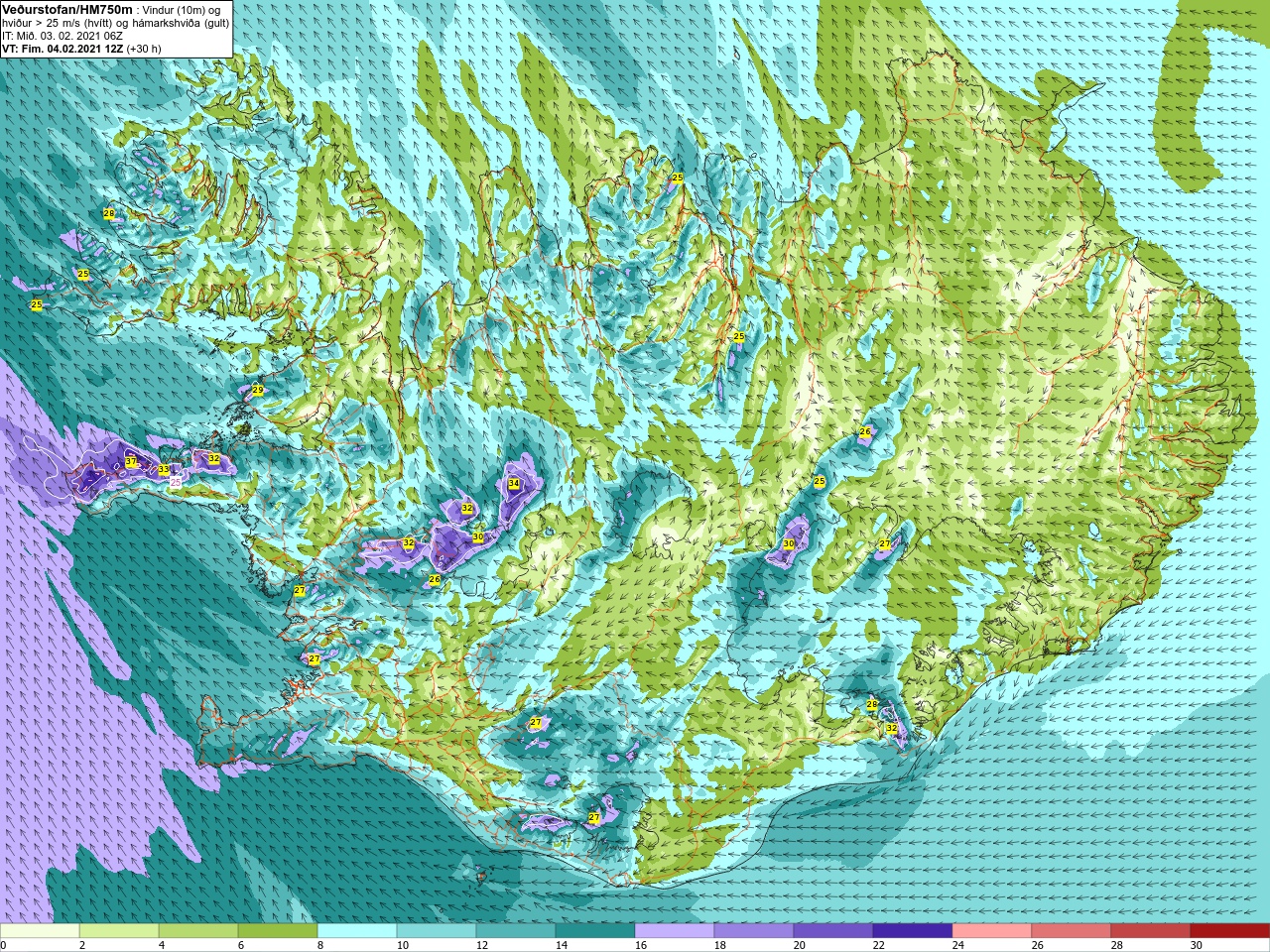
Task: Click the yellow '37' gust label
Action: pyautogui.click(x=131, y=462)
